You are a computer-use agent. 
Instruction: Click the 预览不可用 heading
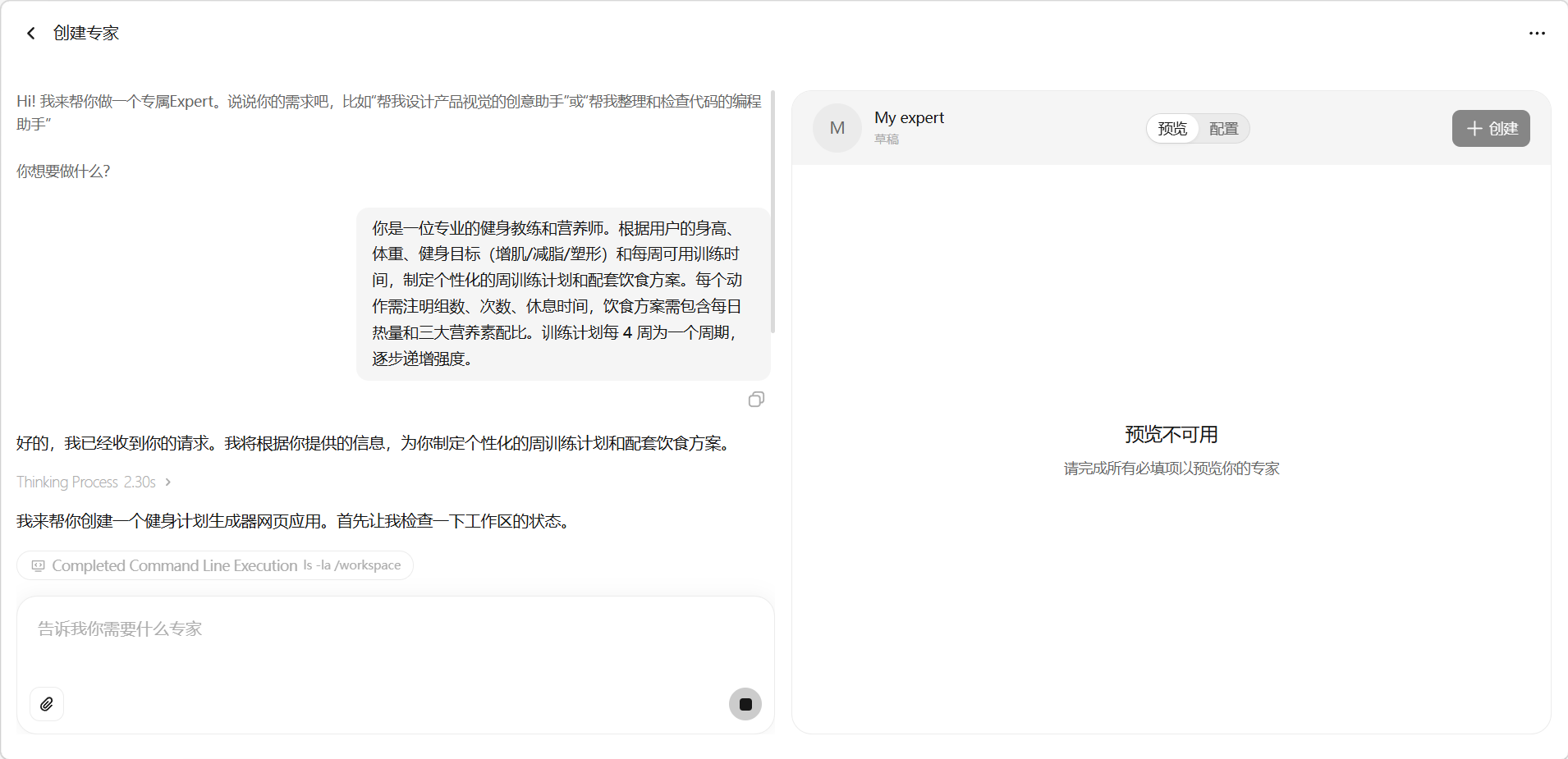coord(1171,435)
